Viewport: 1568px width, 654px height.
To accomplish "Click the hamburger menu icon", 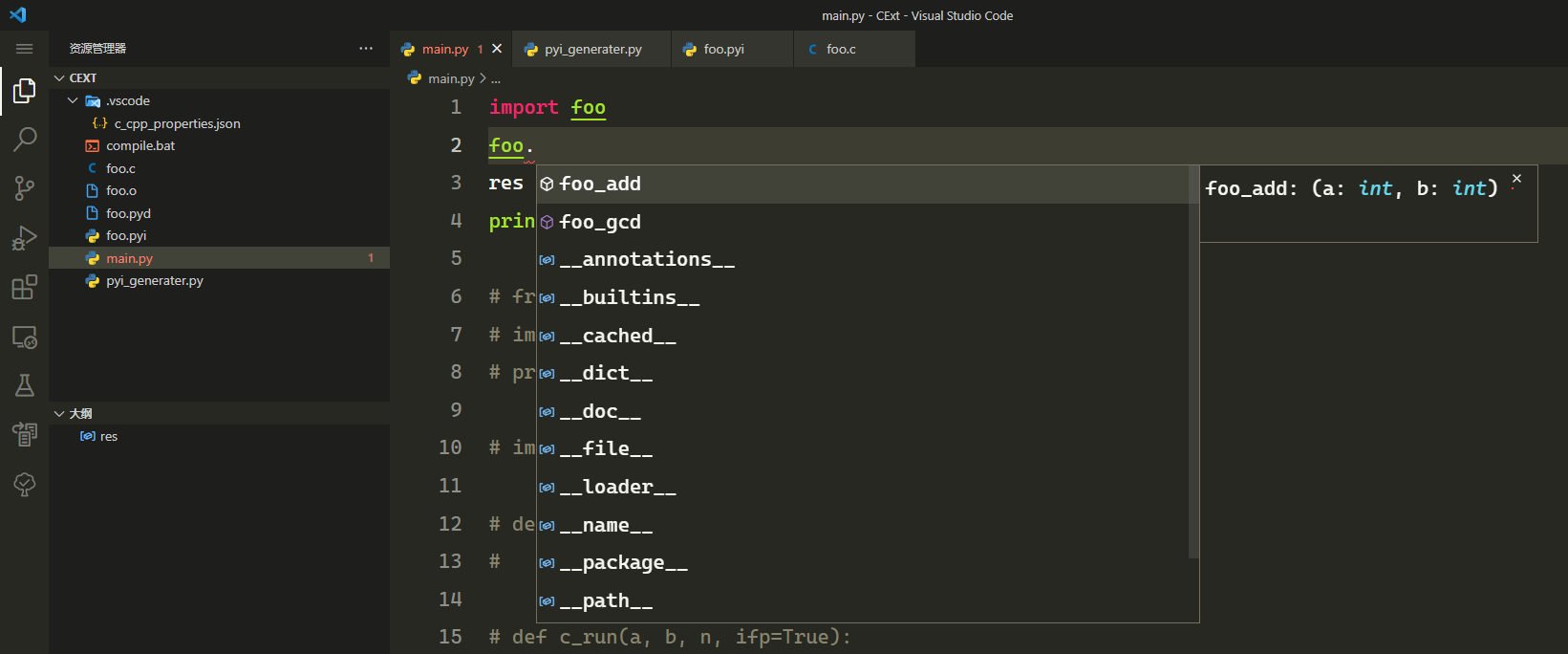I will 25,49.
